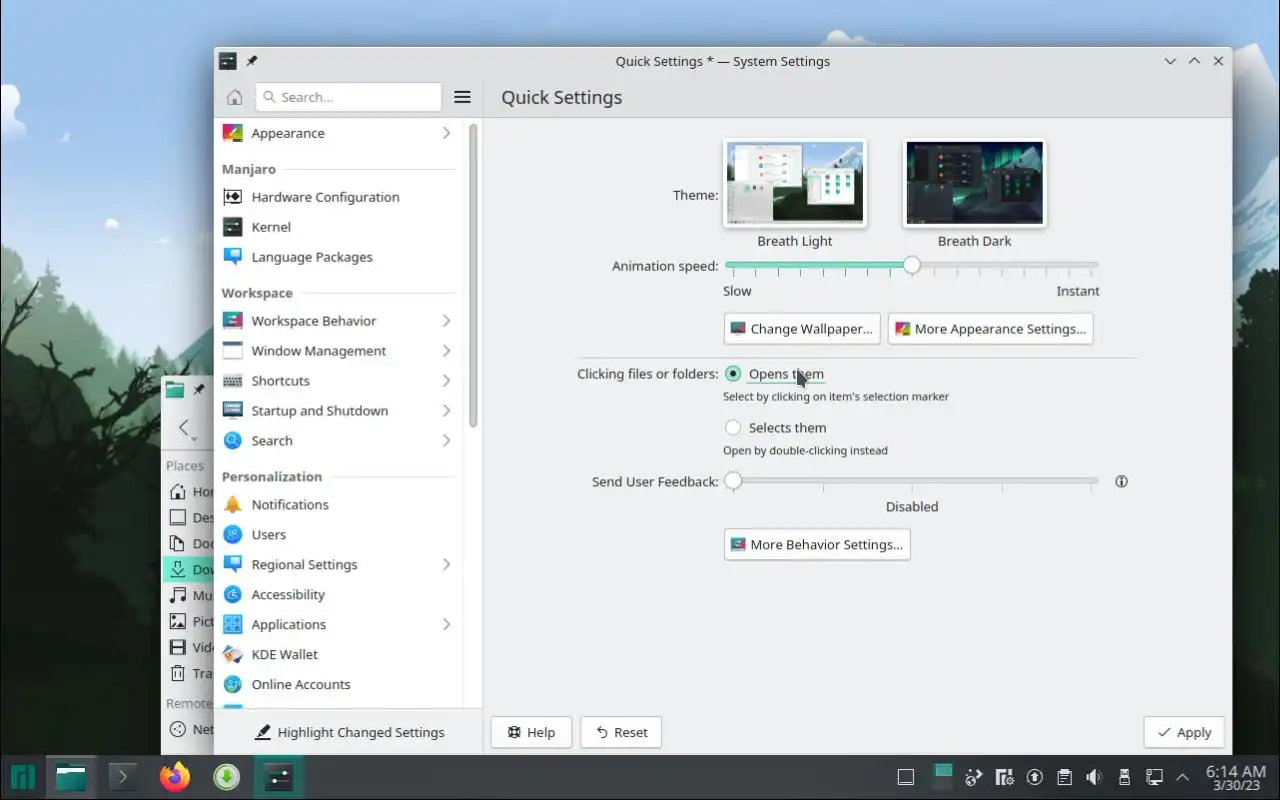The width and height of the screenshot is (1280, 800).
Task: Click the volume icon in system tray
Action: coord(1094,777)
